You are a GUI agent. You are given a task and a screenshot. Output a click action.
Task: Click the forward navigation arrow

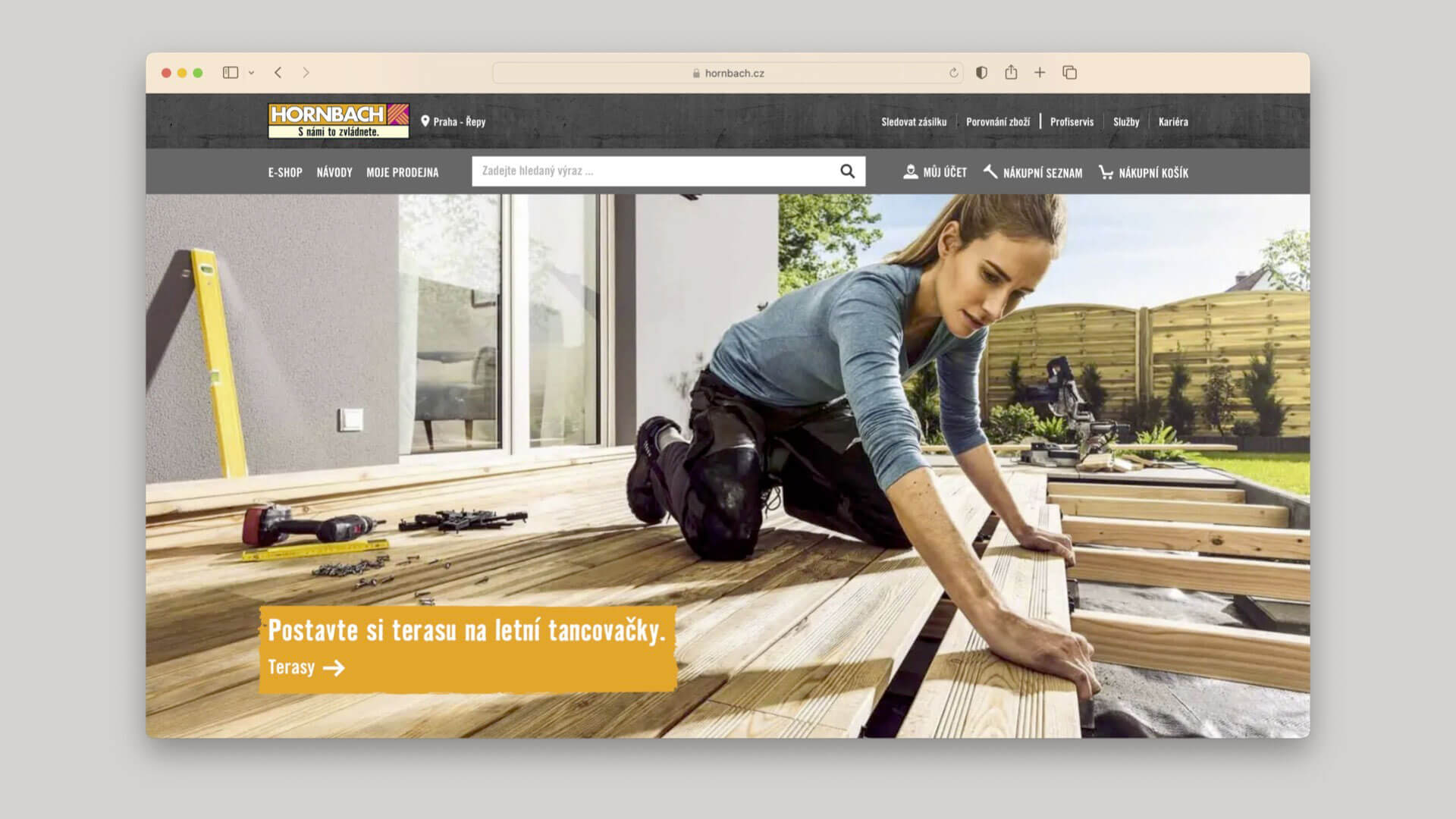[306, 73]
